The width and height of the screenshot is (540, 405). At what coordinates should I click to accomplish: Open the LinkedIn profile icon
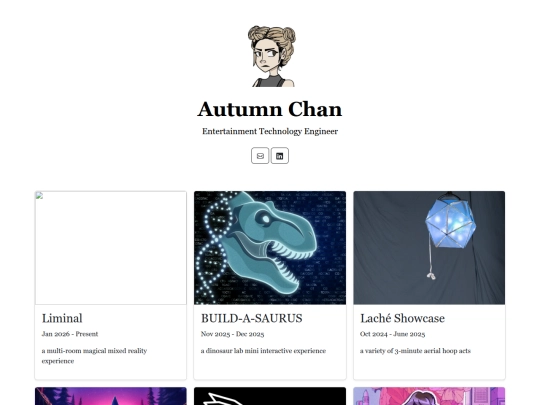click(x=280, y=156)
